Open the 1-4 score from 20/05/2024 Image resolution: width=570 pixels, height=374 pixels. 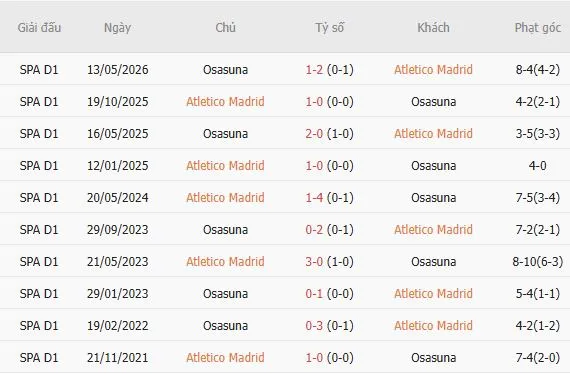pyautogui.click(x=314, y=197)
